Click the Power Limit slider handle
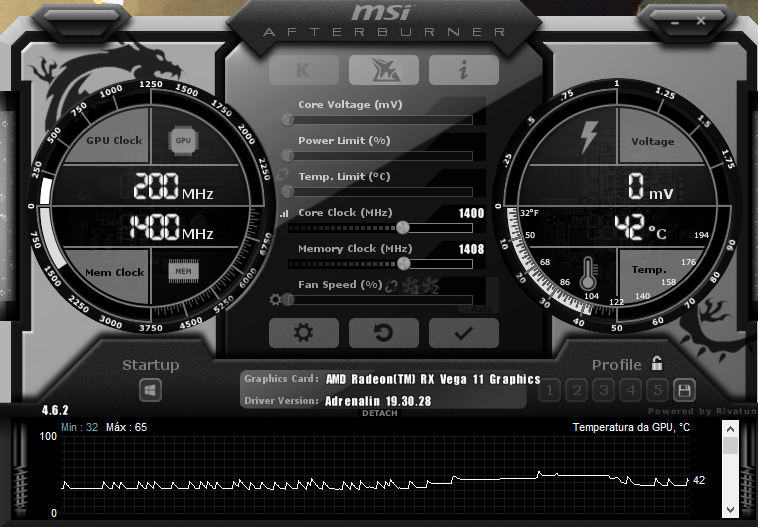The height and width of the screenshot is (527, 758). 288,155
